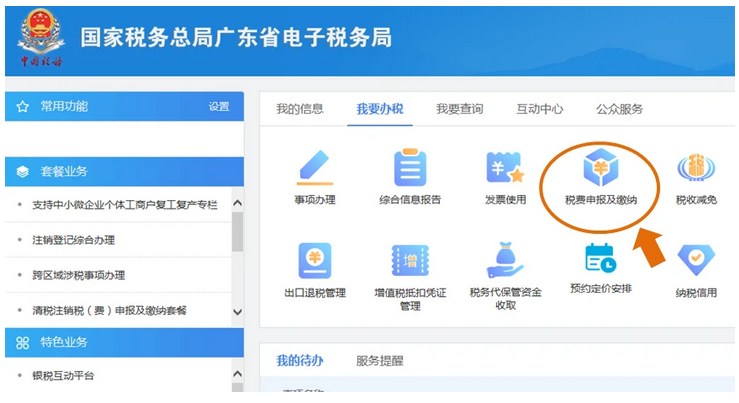Click the 发票使用 label text

505,199
